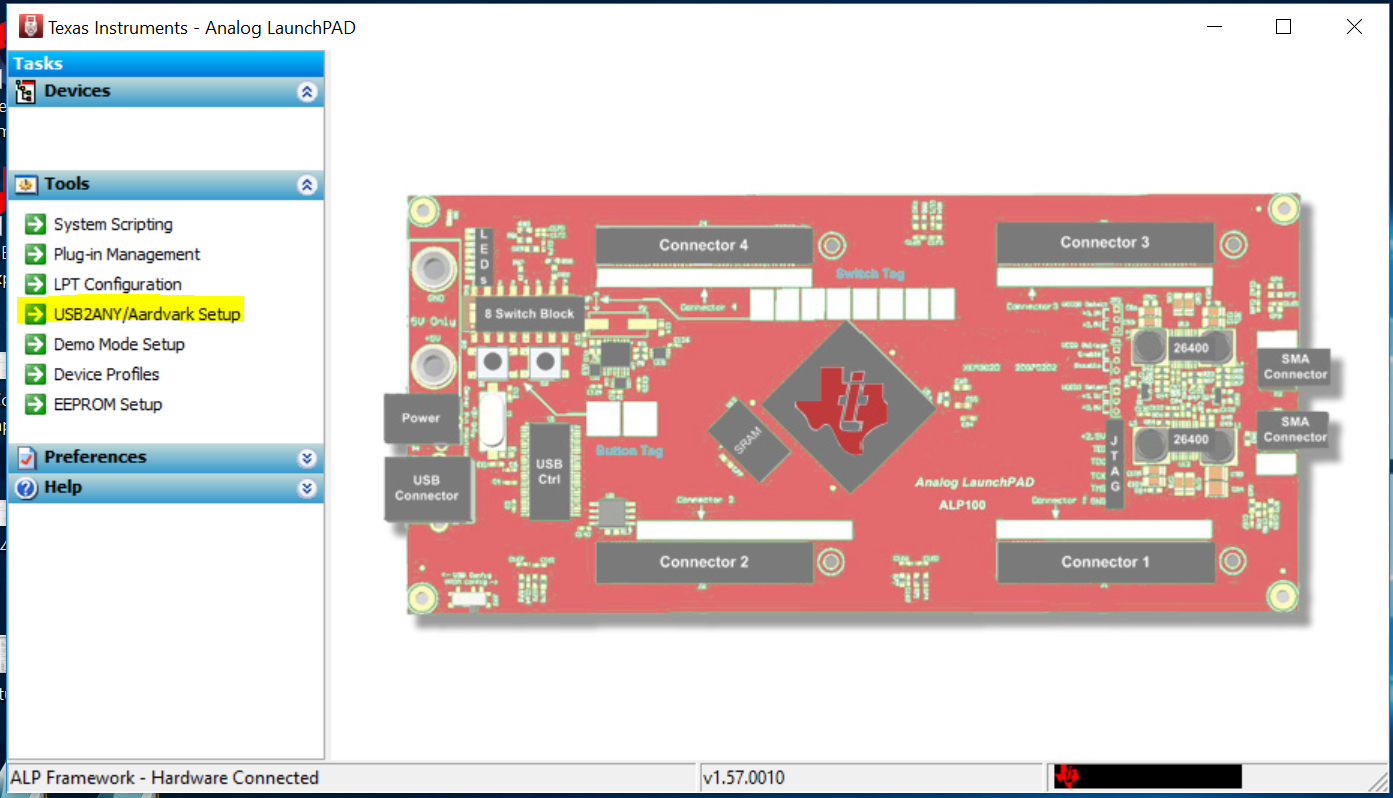Screen dimensions: 1393x798
Task: Click the green arrow icon beside LPT Configuration
Action: click(x=36, y=284)
